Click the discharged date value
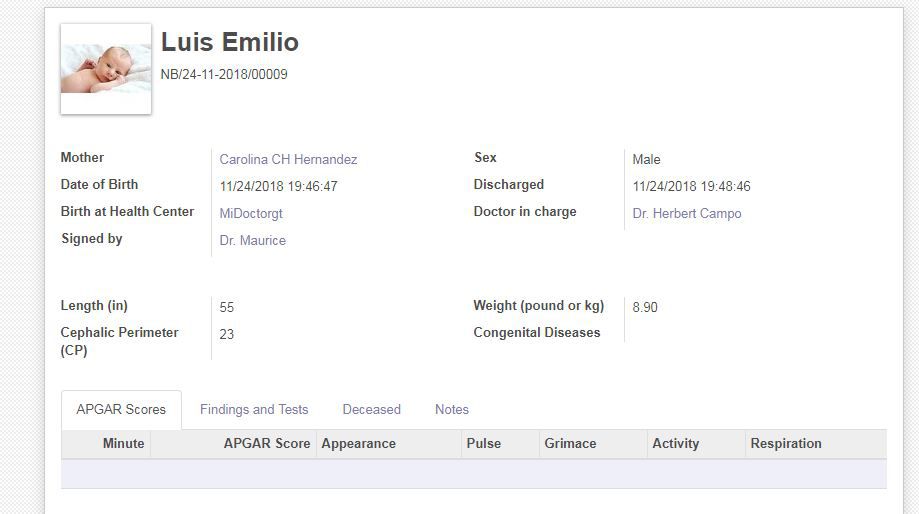919x514 pixels. click(692, 187)
